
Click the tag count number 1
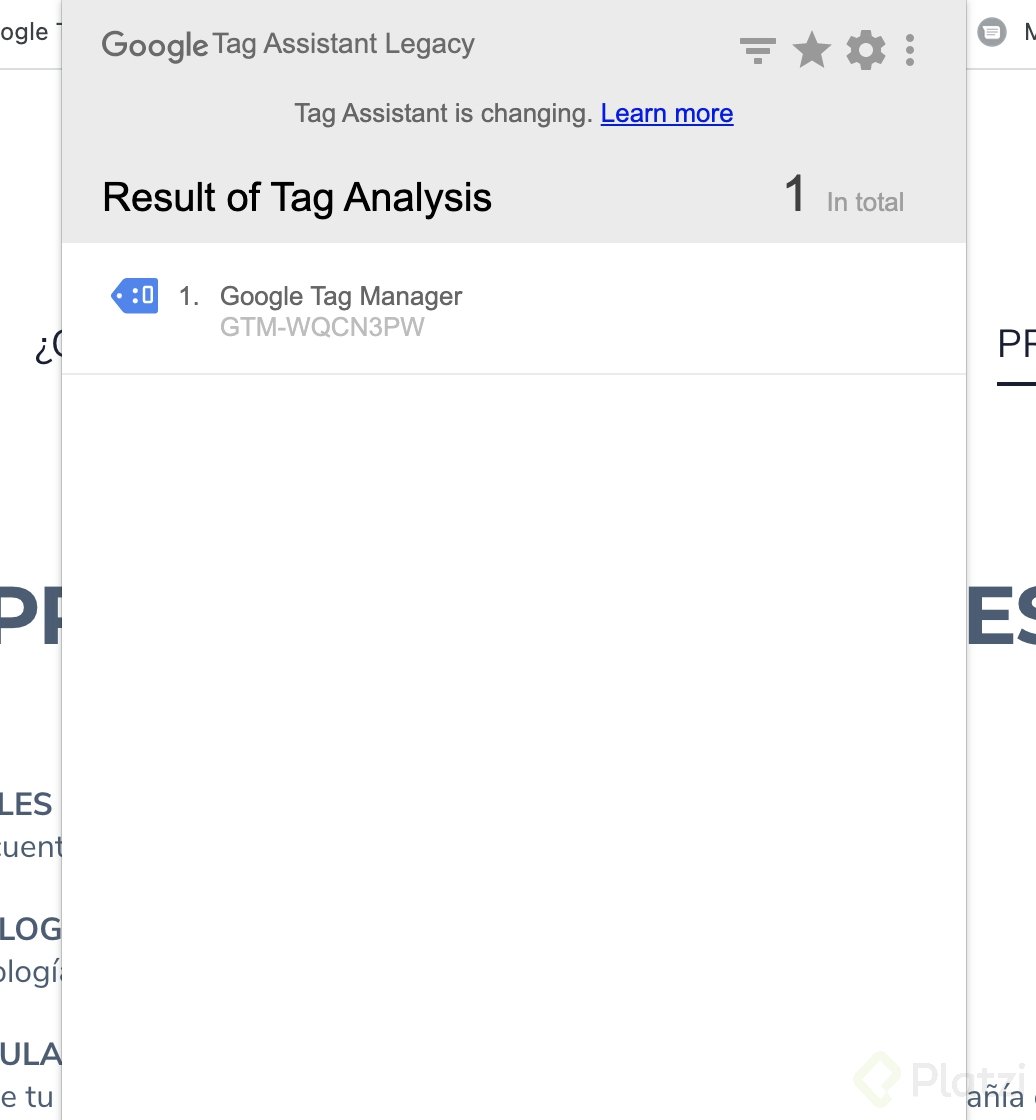(x=795, y=194)
